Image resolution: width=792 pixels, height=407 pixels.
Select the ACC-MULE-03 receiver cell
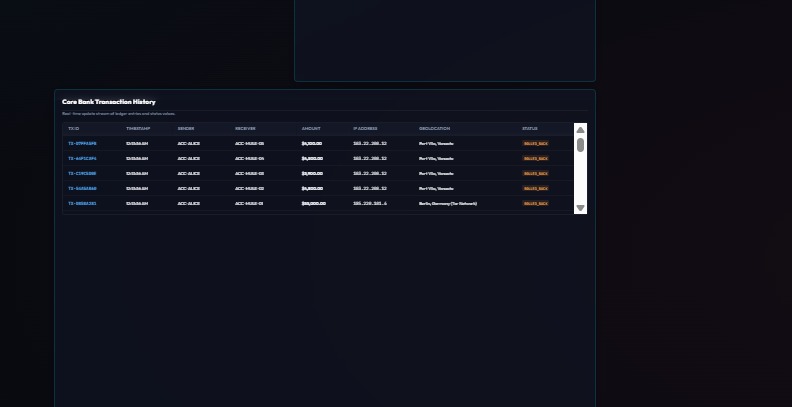tap(249, 174)
